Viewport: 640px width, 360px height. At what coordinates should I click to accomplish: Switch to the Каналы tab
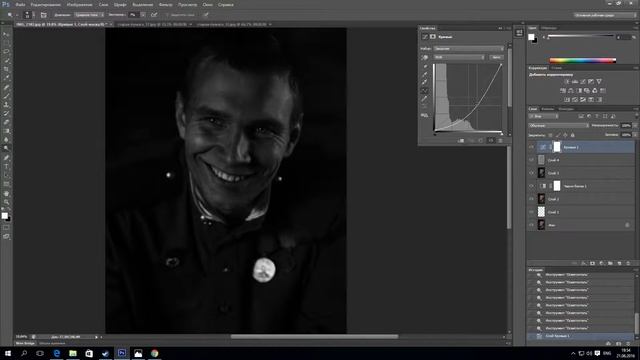coord(547,109)
